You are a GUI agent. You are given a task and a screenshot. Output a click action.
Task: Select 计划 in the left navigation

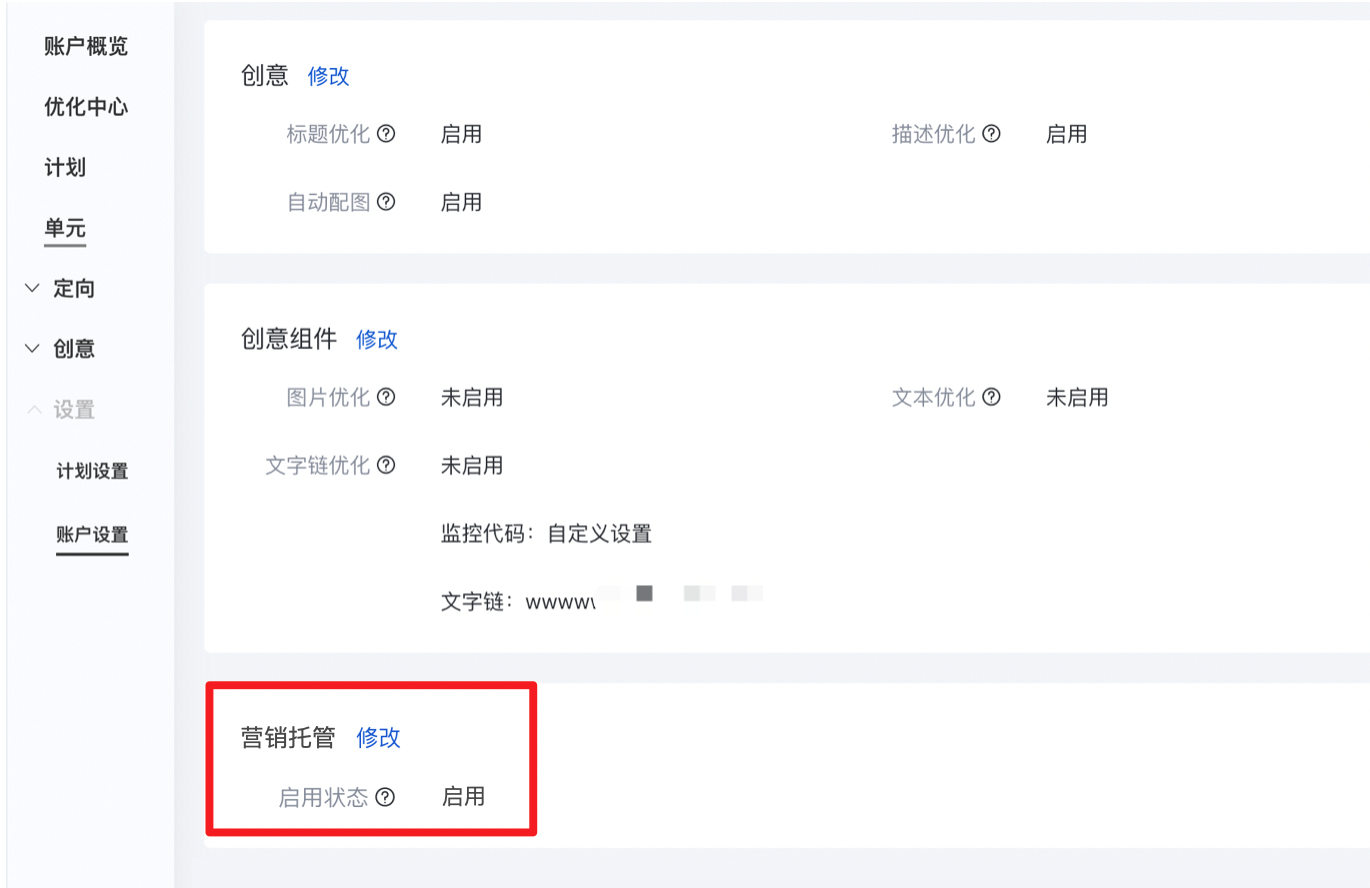65,167
